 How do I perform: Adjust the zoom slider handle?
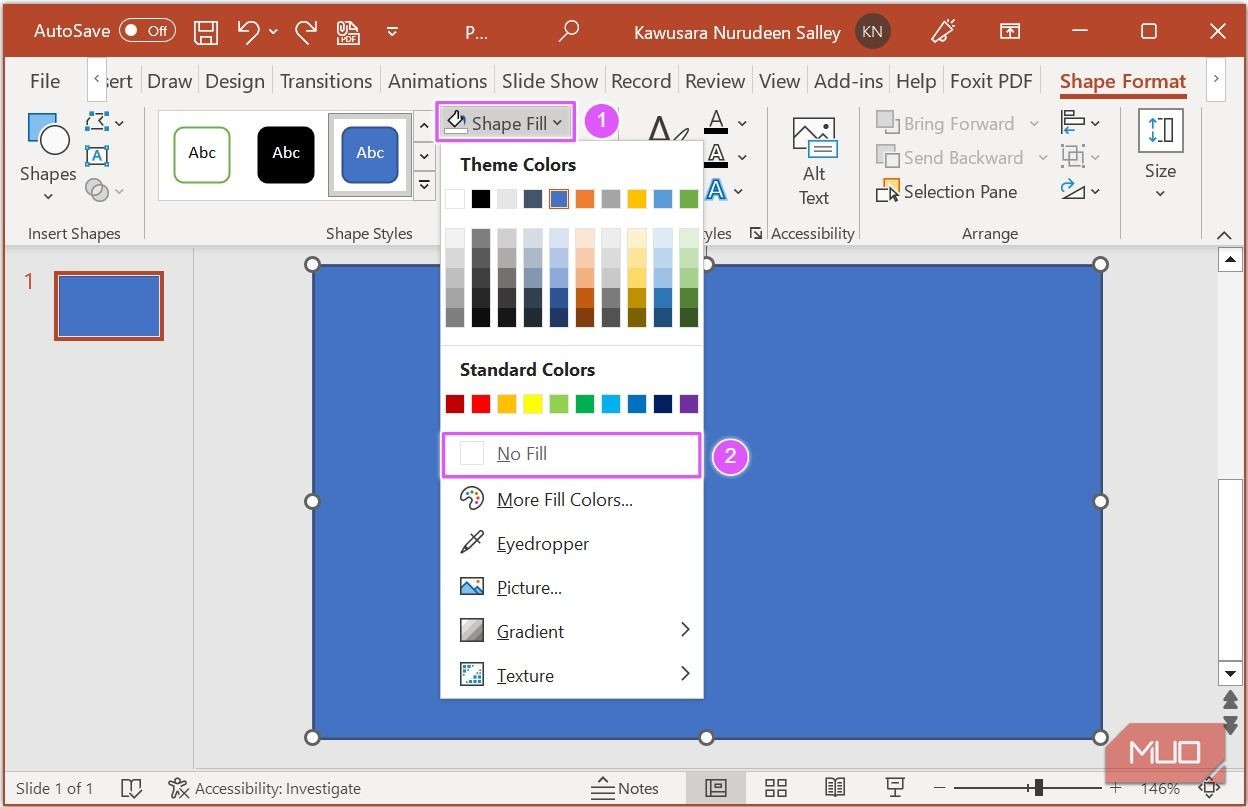pos(1039,788)
